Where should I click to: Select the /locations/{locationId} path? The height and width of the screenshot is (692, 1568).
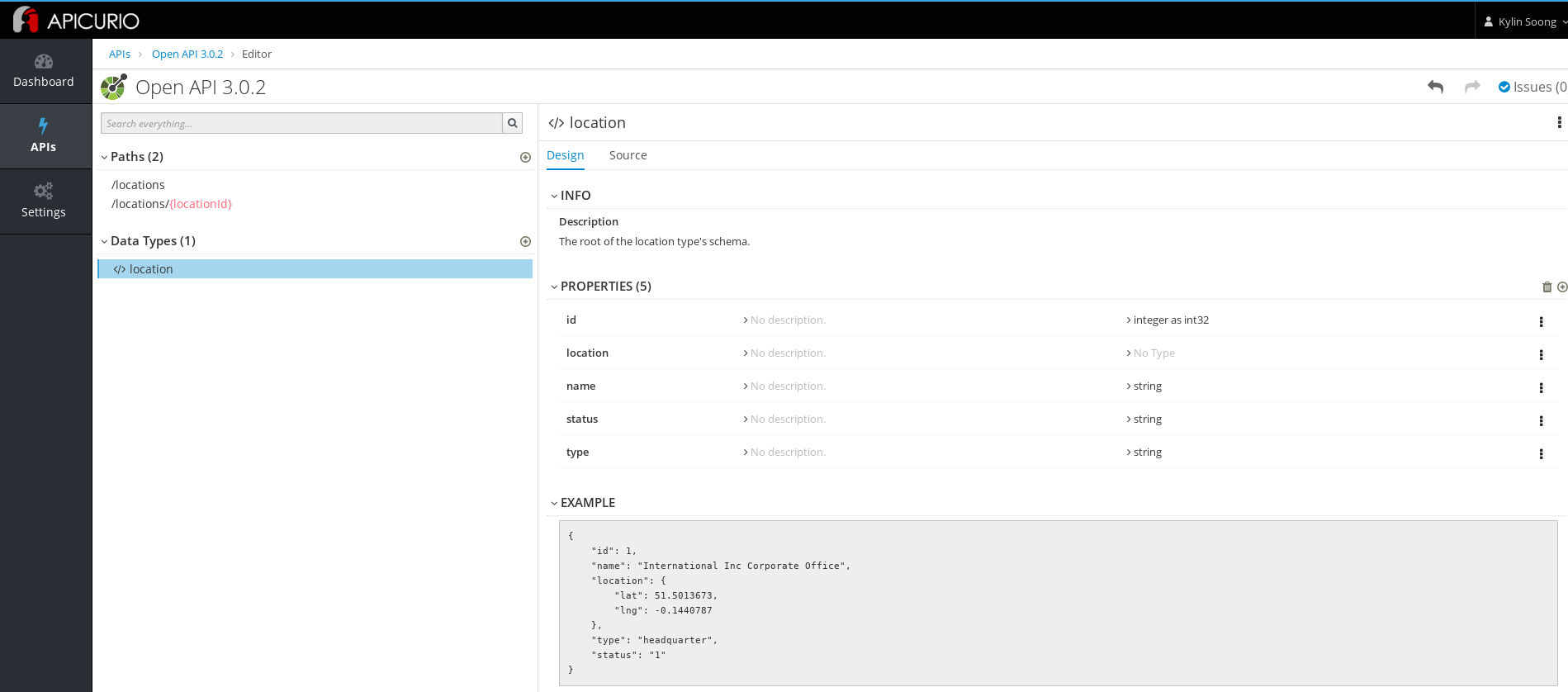pyautogui.click(x=172, y=204)
